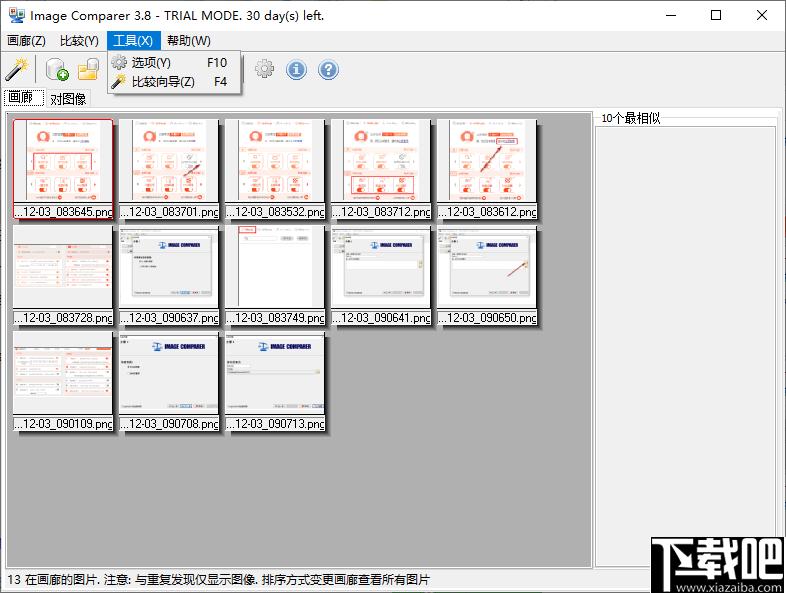Click the blue info about icon
The image size is (786, 593).
296,69
